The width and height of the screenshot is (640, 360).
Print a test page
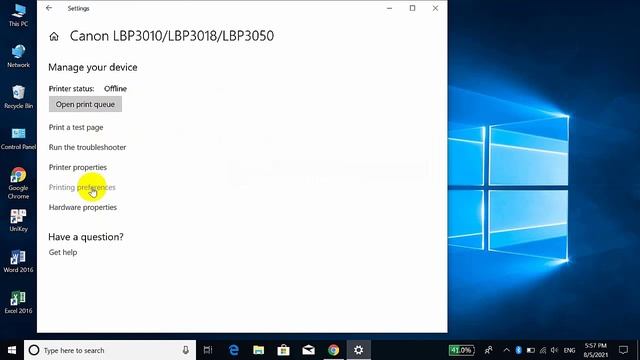tap(76, 127)
